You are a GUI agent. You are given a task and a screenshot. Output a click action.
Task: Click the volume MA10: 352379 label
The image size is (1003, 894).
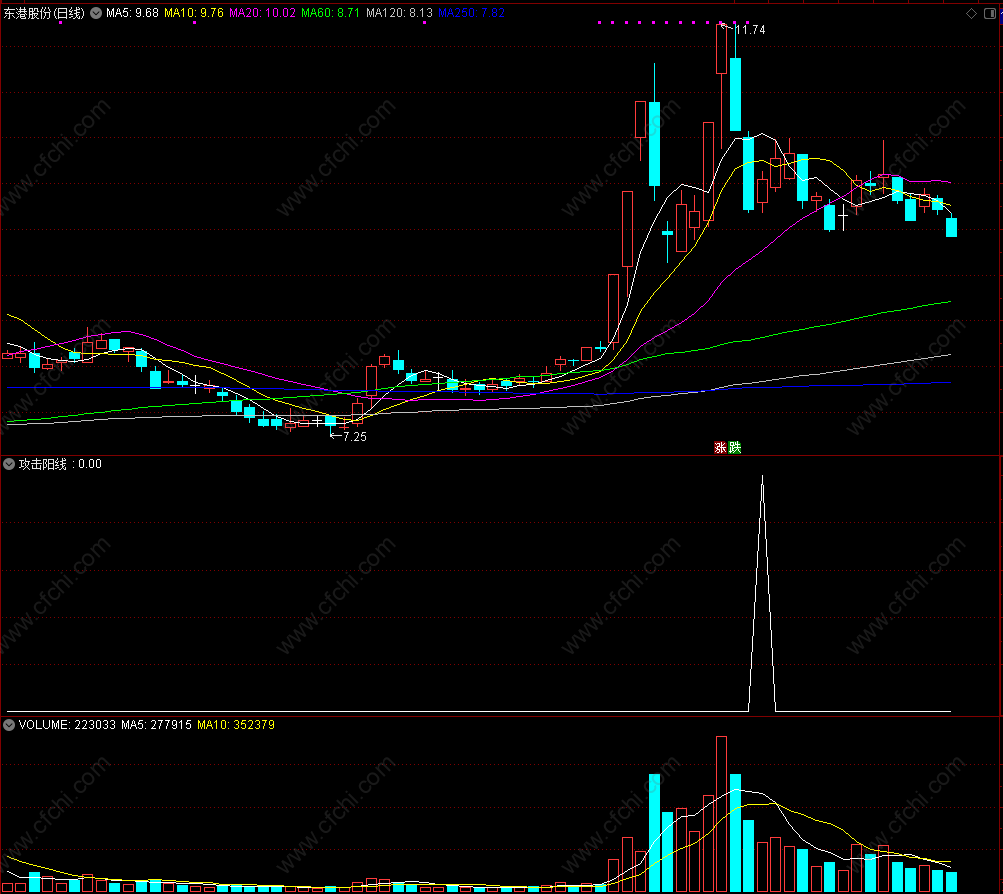coord(236,725)
